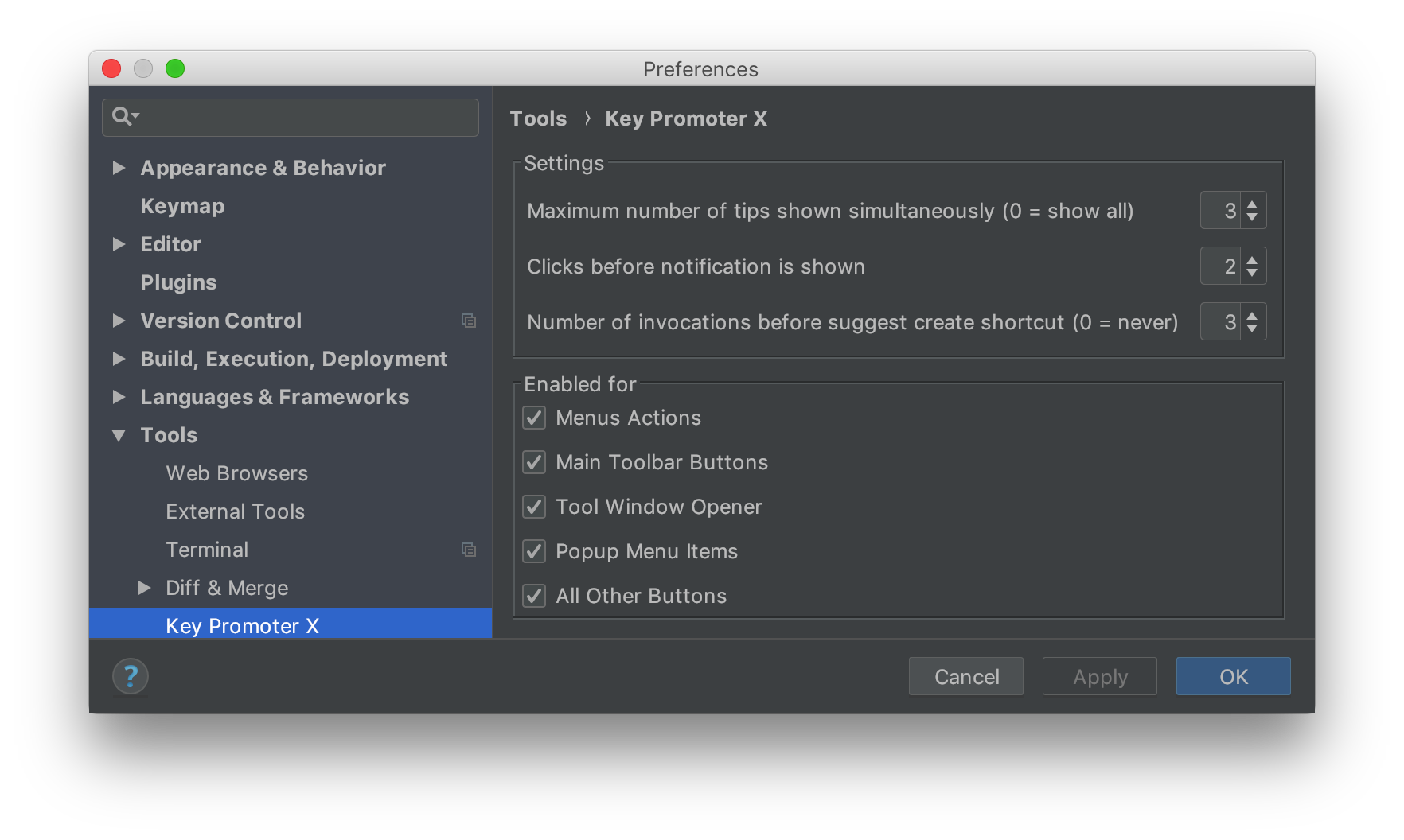Viewport: 1404px width, 840px height.
Task: Select Editor label in settings tree
Action: pyautogui.click(x=170, y=244)
